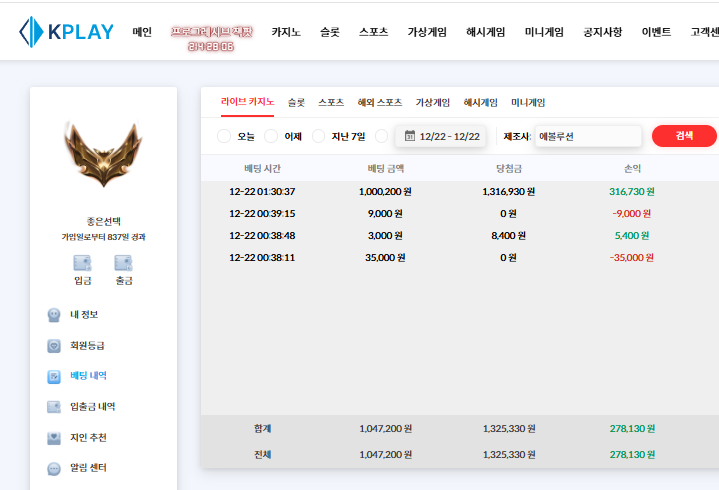Viewport: 719px width, 490px height.
Task: Switch to the 미니게임 history tab
Action: pyautogui.click(x=528, y=102)
